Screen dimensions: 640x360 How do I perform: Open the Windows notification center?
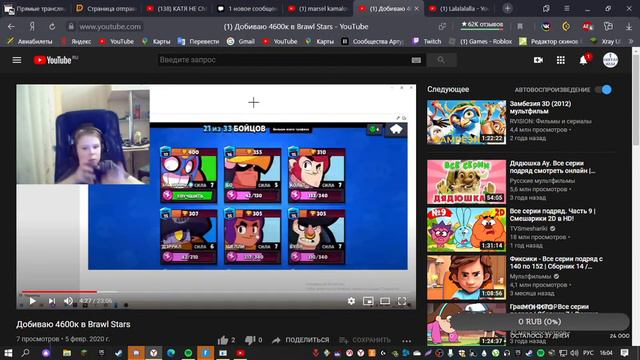[x=624, y=353]
